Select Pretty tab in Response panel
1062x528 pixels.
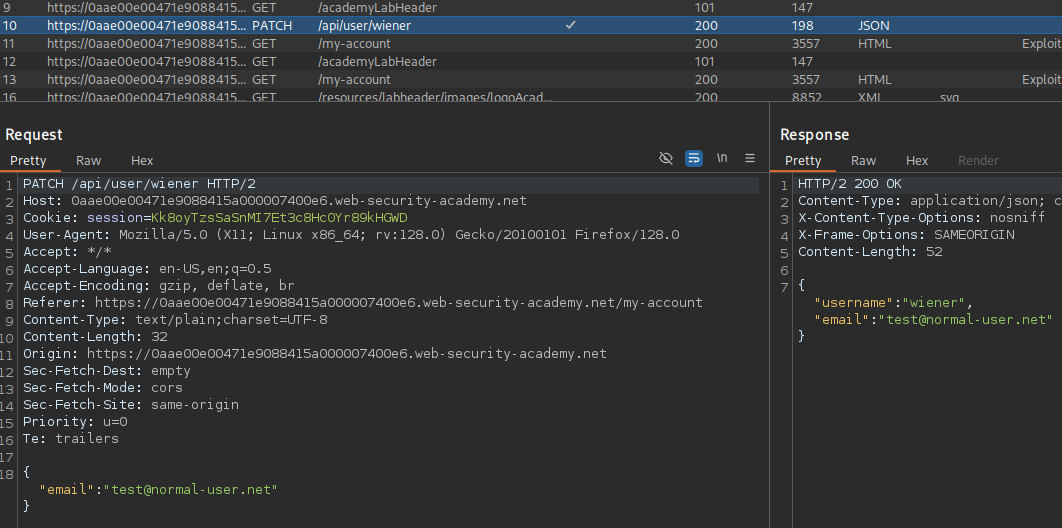click(803, 160)
